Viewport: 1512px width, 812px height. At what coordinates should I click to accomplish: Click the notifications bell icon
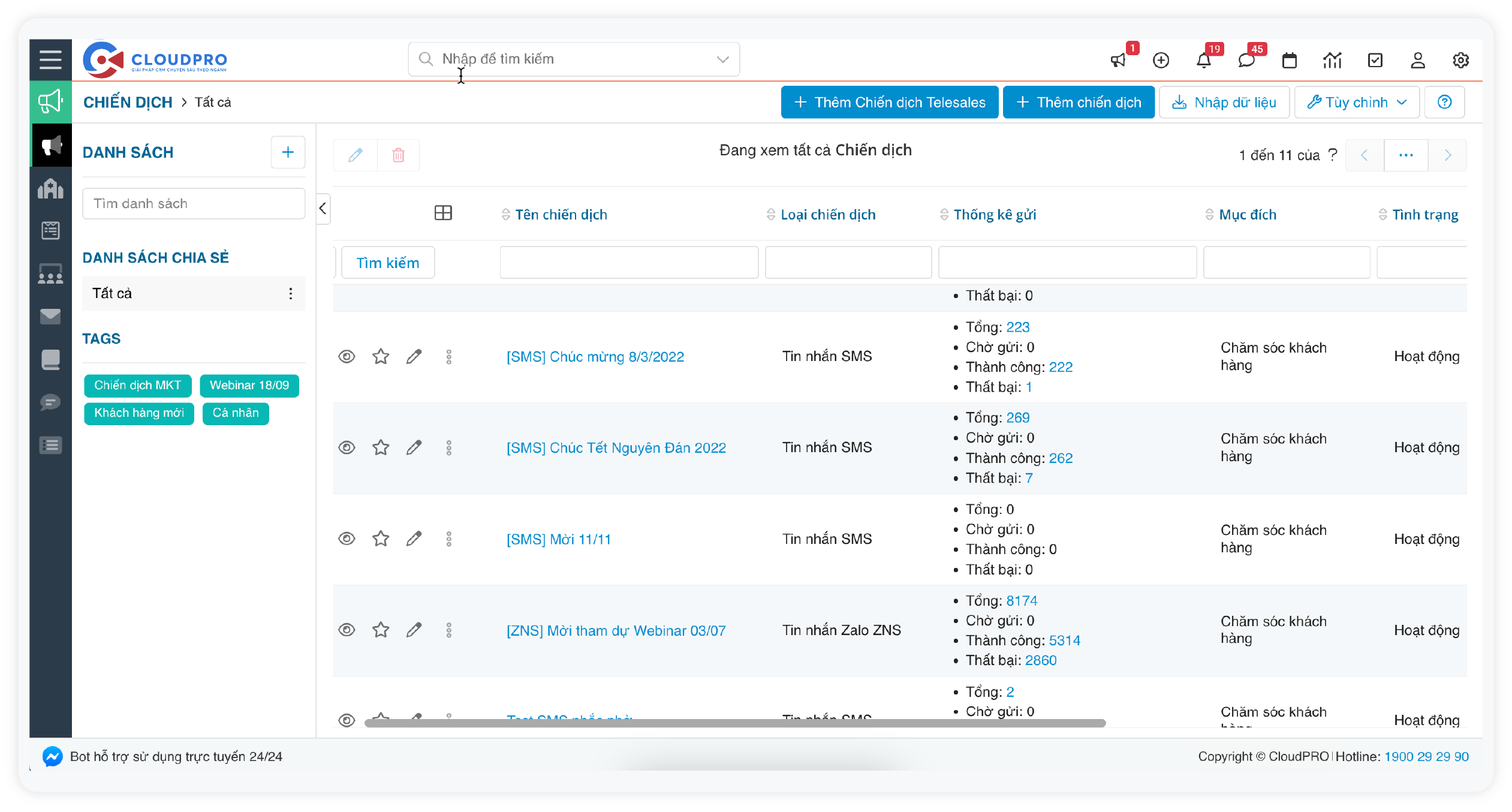coord(1203,60)
